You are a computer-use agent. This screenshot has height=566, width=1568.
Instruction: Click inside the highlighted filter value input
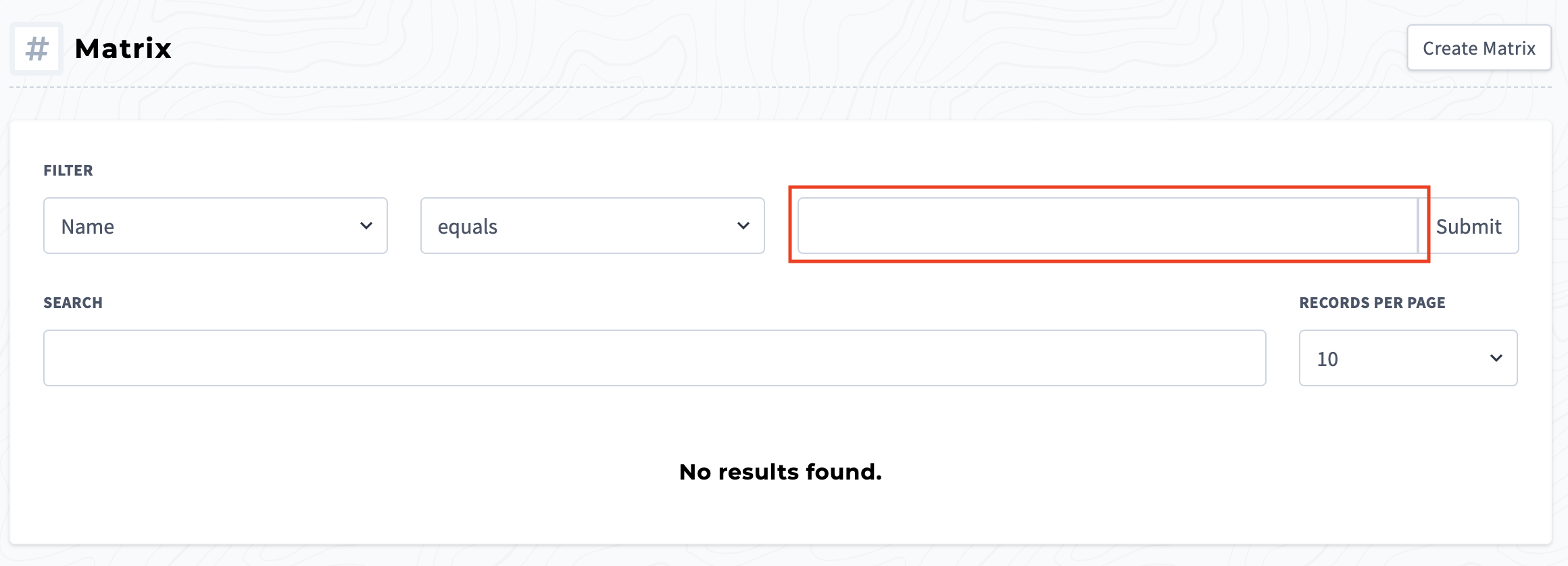point(1108,226)
